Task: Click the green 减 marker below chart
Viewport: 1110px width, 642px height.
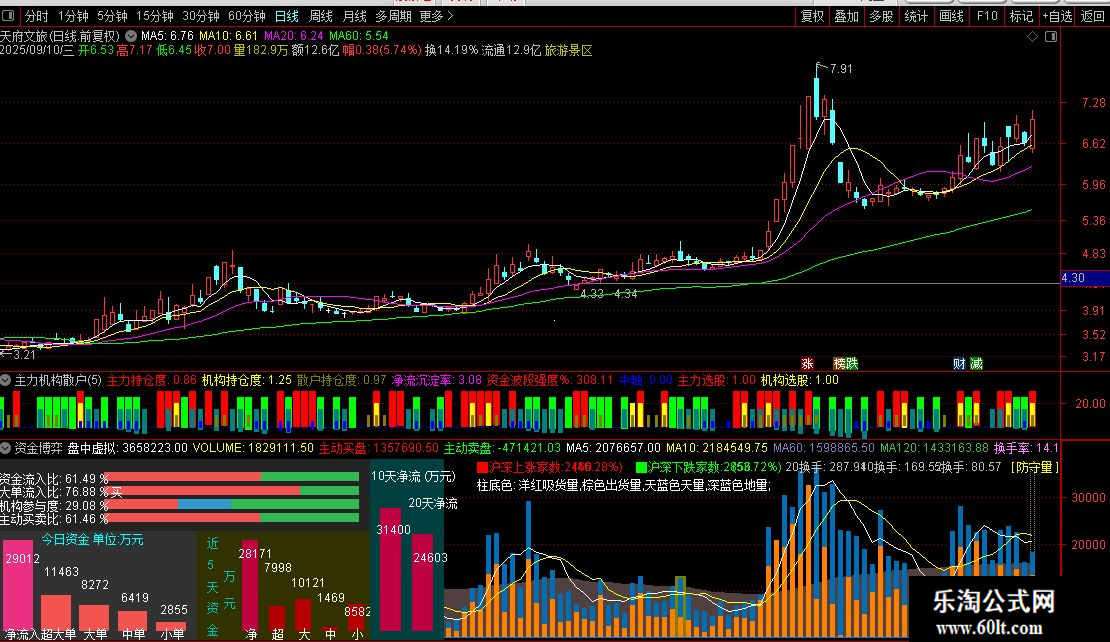Action: click(976, 363)
